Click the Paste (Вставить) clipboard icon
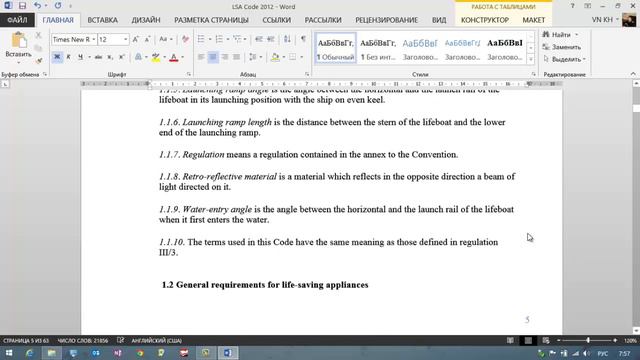 [x=18, y=41]
